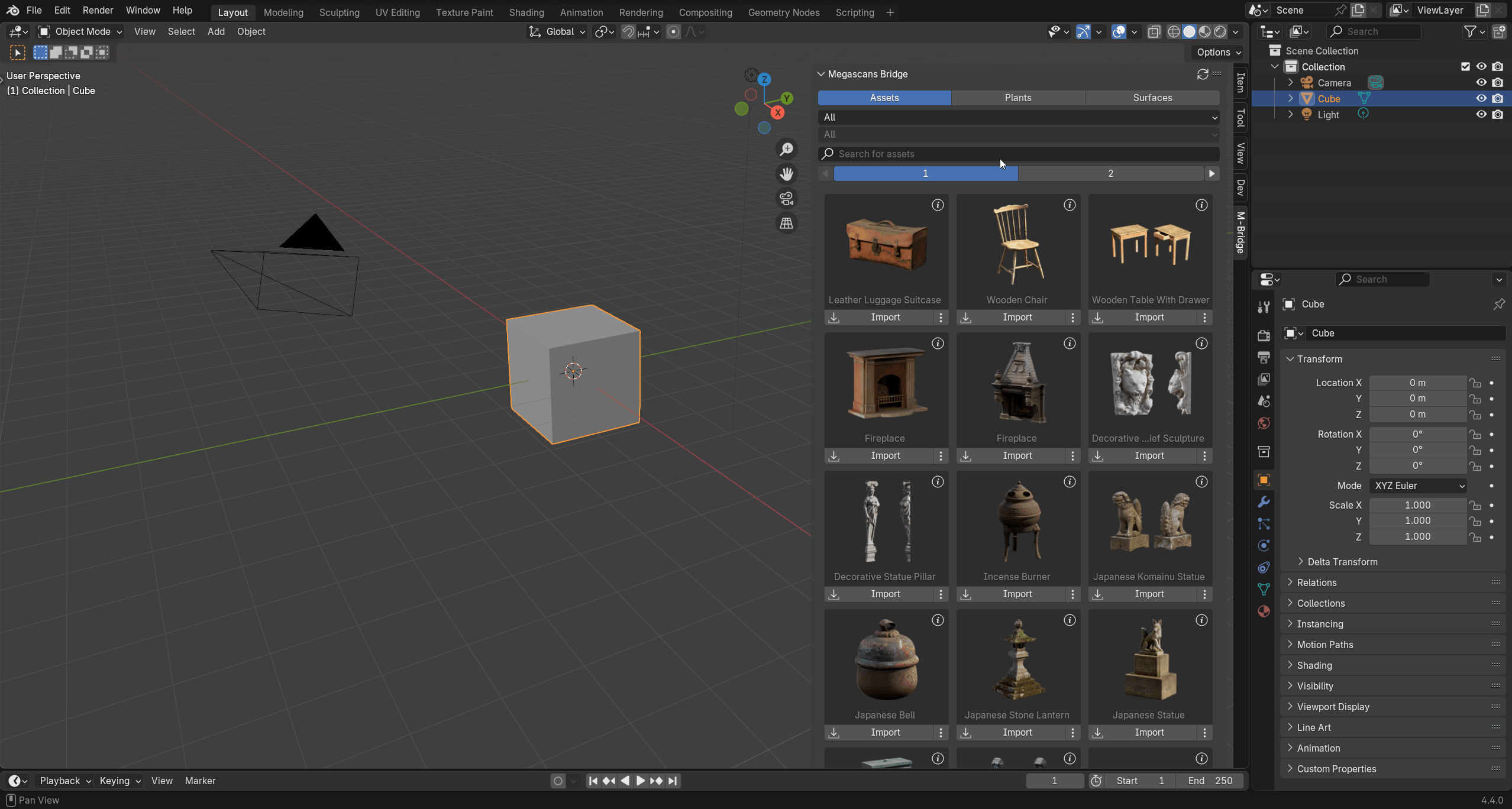1512x809 pixels.
Task: Refresh the Megascans Bridge panel
Action: point(1202,74)
